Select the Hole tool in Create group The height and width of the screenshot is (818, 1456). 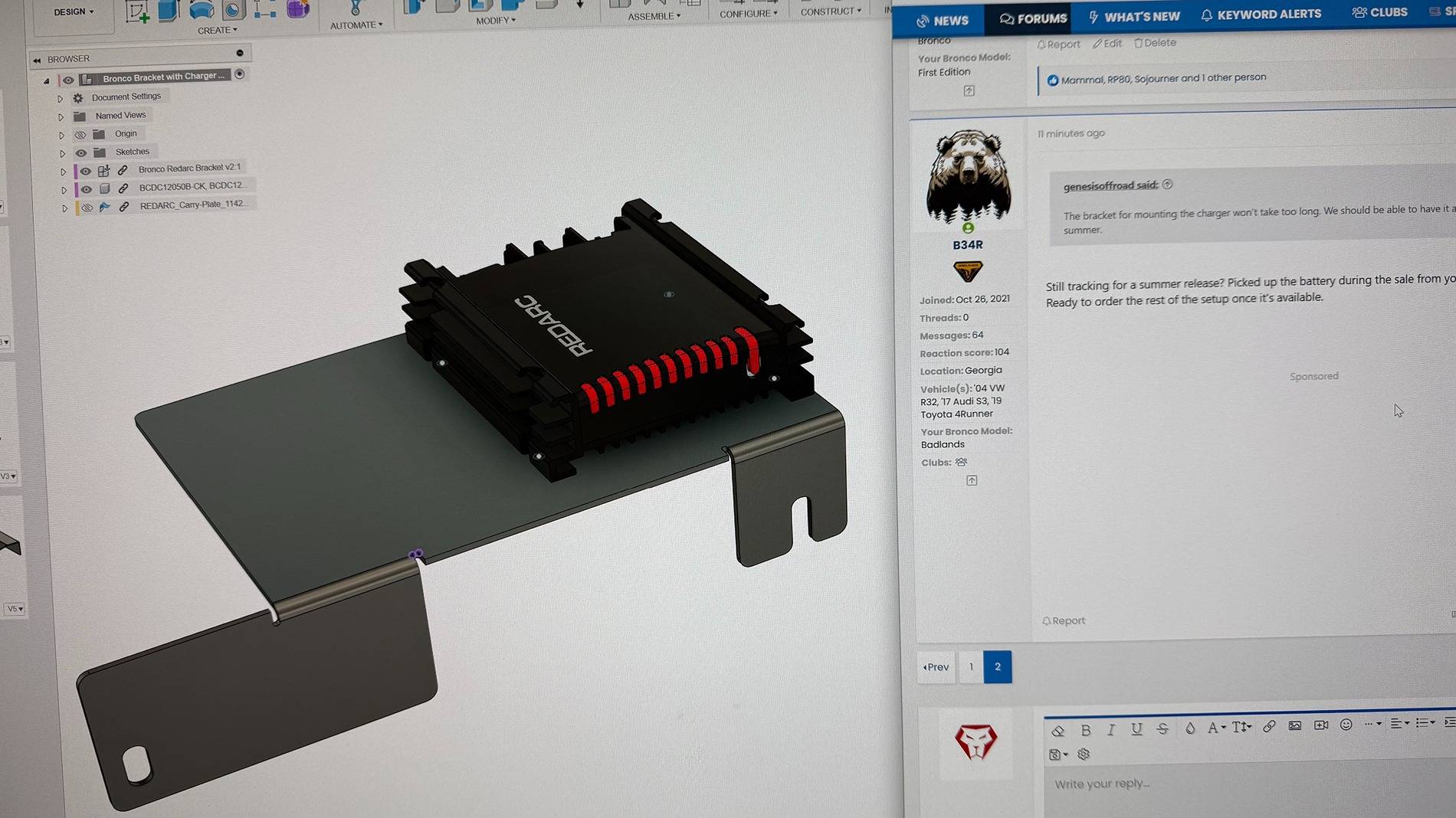(x=232, y=9)
